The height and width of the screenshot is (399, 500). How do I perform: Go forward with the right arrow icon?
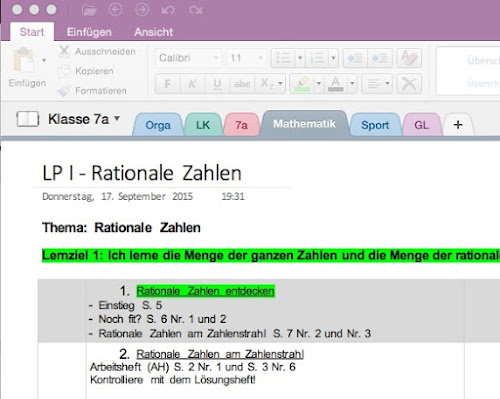click(x=142, y=10)
